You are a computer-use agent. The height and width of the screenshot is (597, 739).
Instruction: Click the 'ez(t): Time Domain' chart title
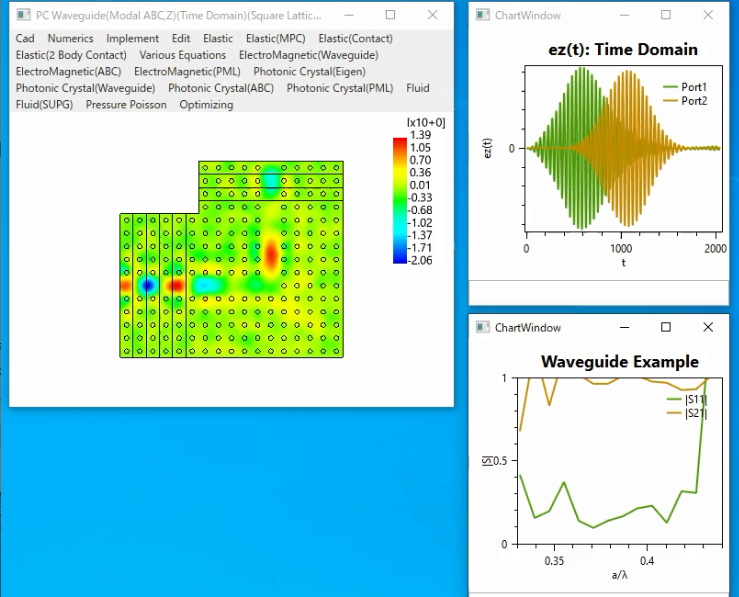(x=623, y=49)
